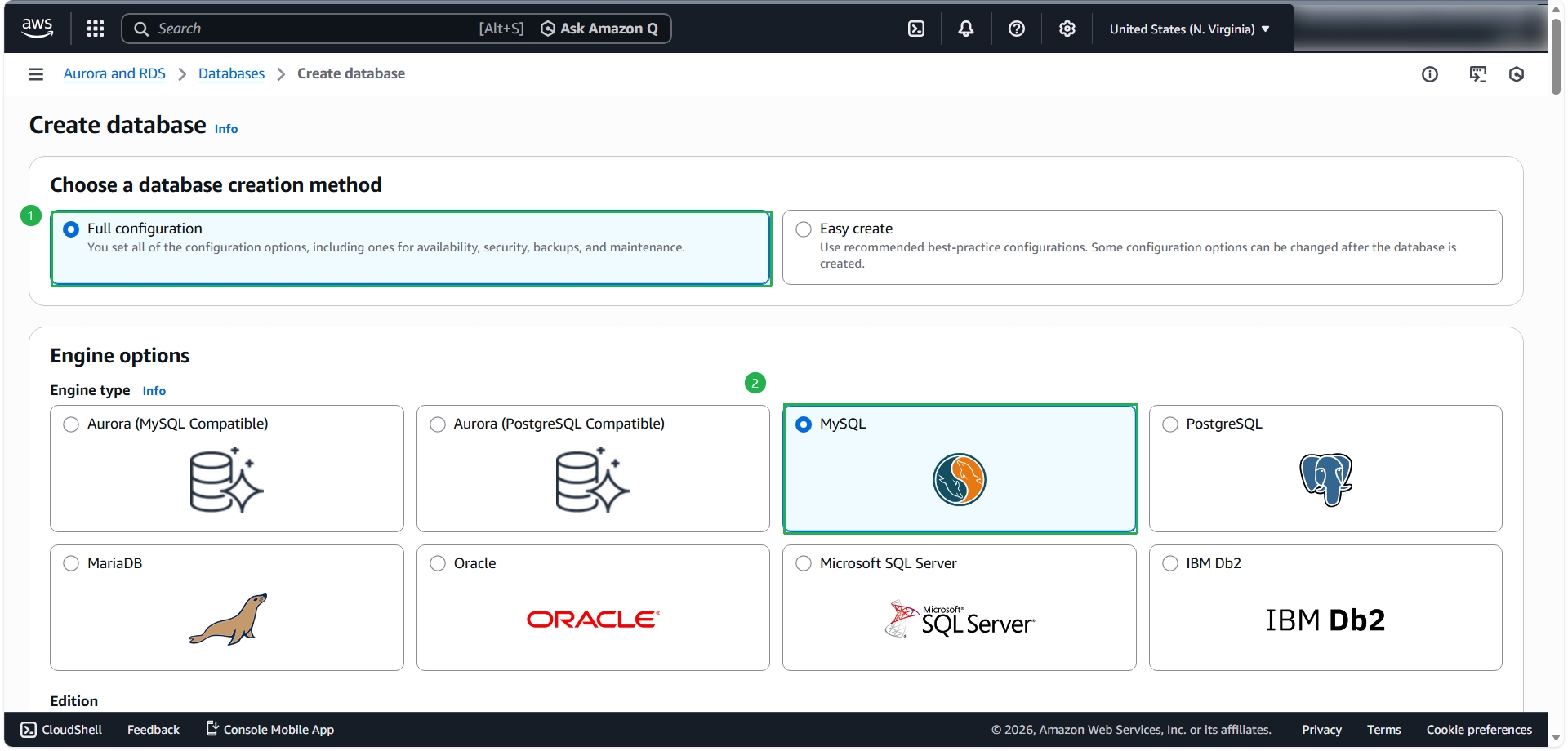Open Info link beside Engine type
Viewport: 1568px width, 751px height.
coord(154,391)
